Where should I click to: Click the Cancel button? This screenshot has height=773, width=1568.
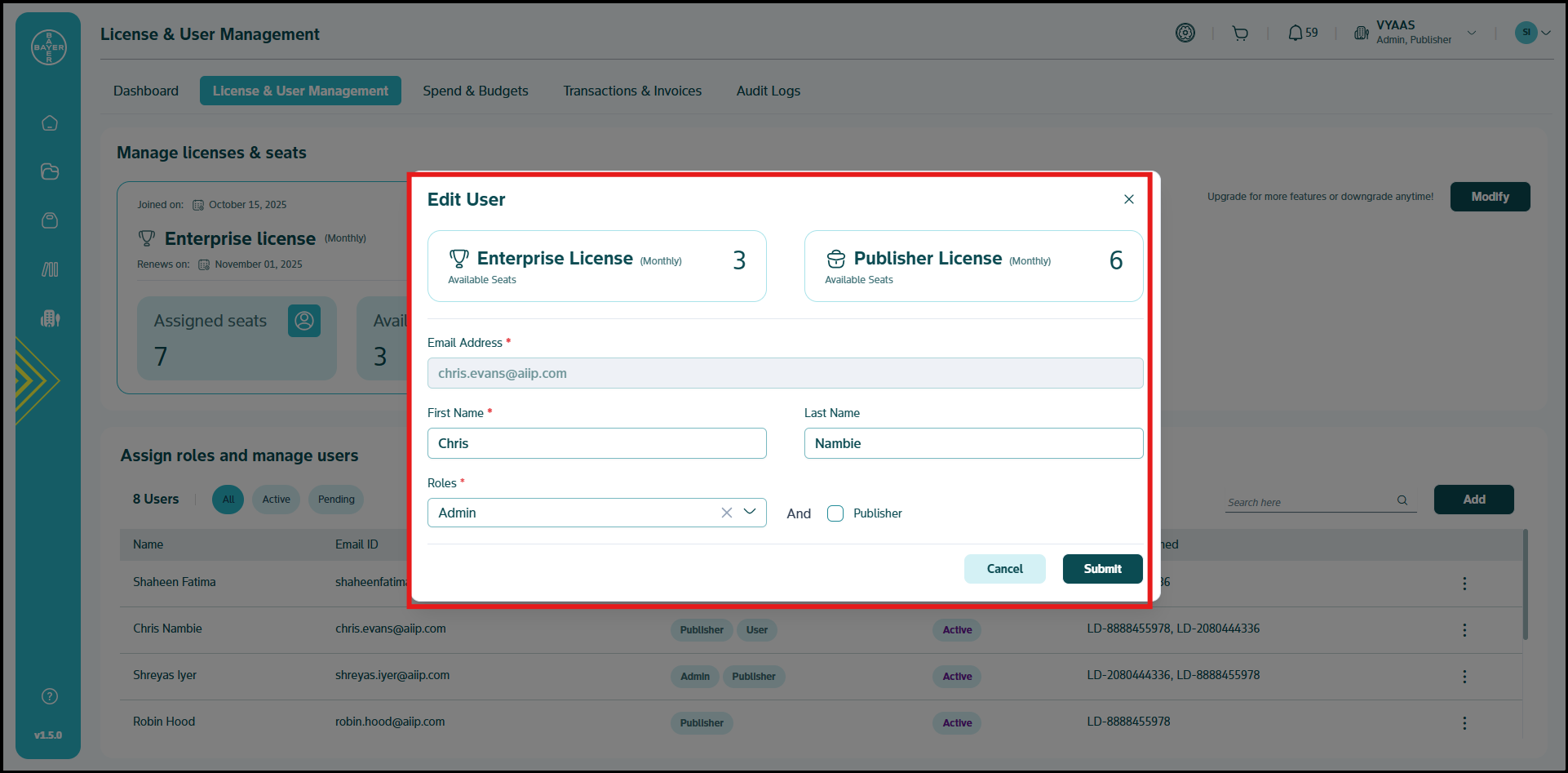click(x=1004, y=569)
